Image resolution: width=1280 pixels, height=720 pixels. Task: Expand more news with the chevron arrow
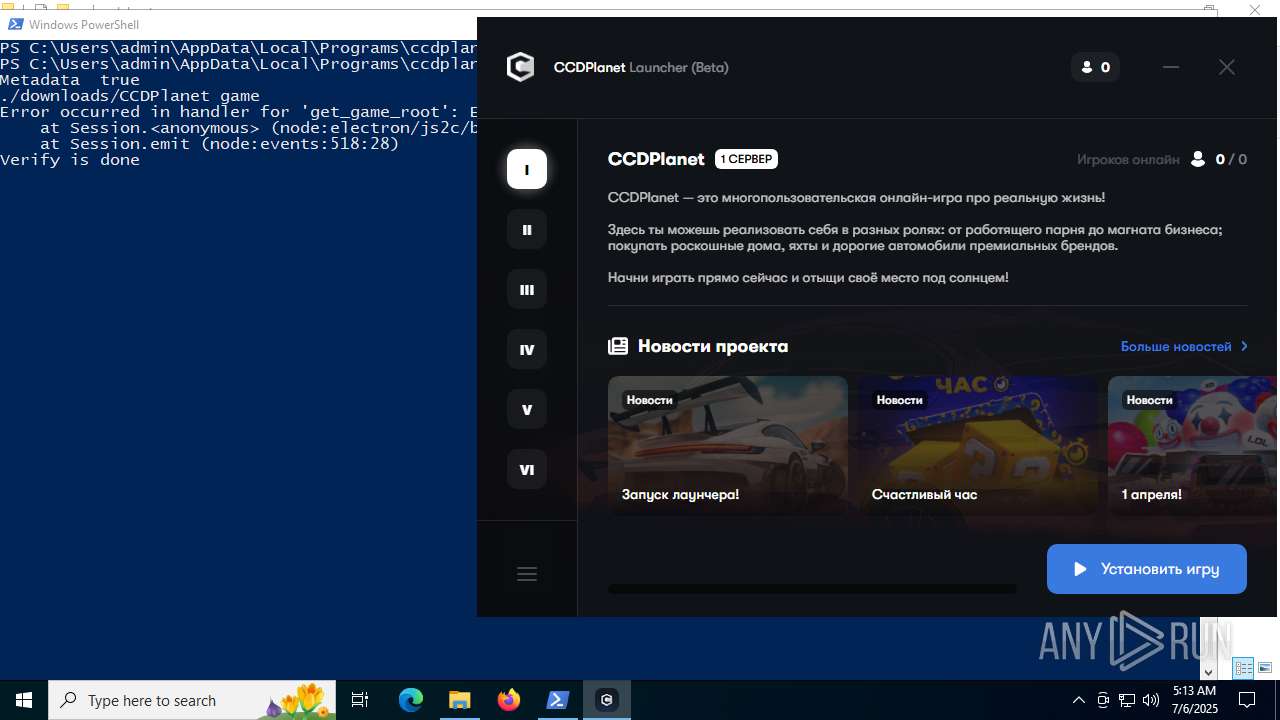(x=1244, y=346)
